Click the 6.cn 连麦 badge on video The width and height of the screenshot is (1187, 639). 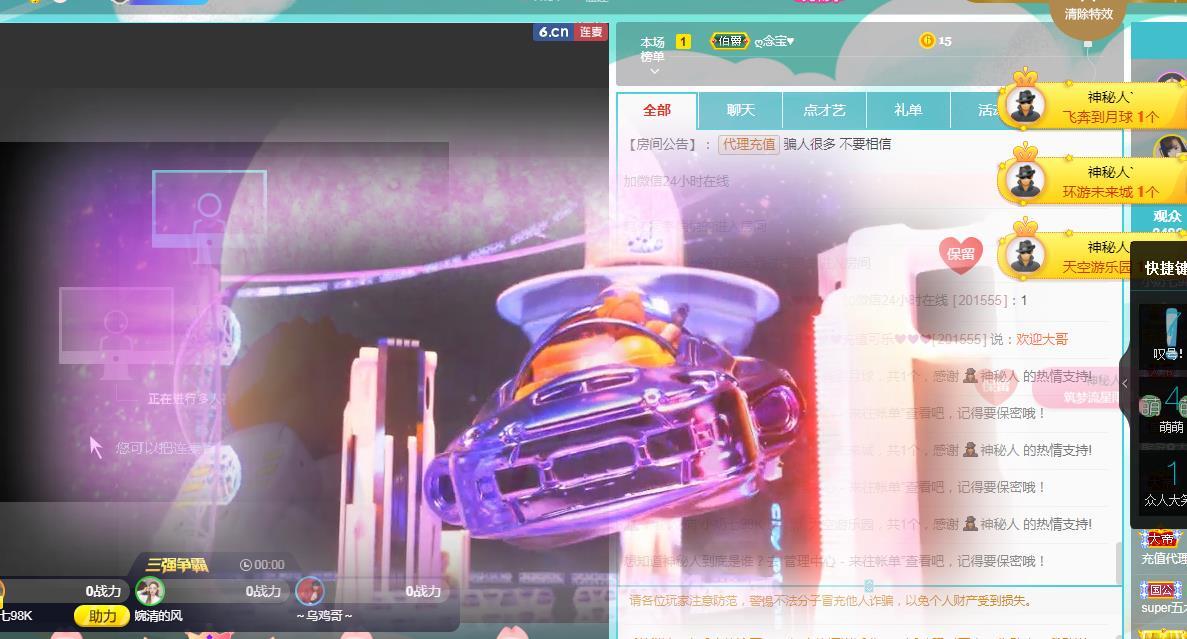571,32
